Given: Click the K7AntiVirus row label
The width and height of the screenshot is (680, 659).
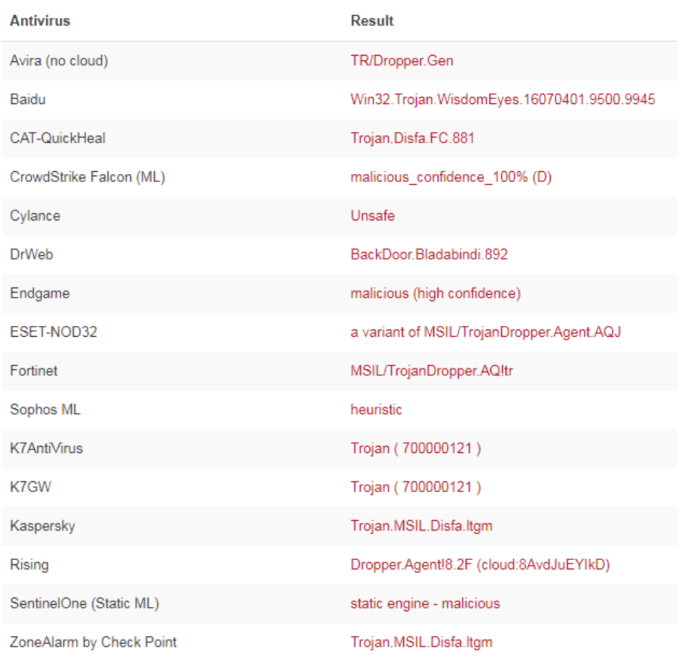Looking at the screenshot, I should pyautogui.click(x=46, y=448).
